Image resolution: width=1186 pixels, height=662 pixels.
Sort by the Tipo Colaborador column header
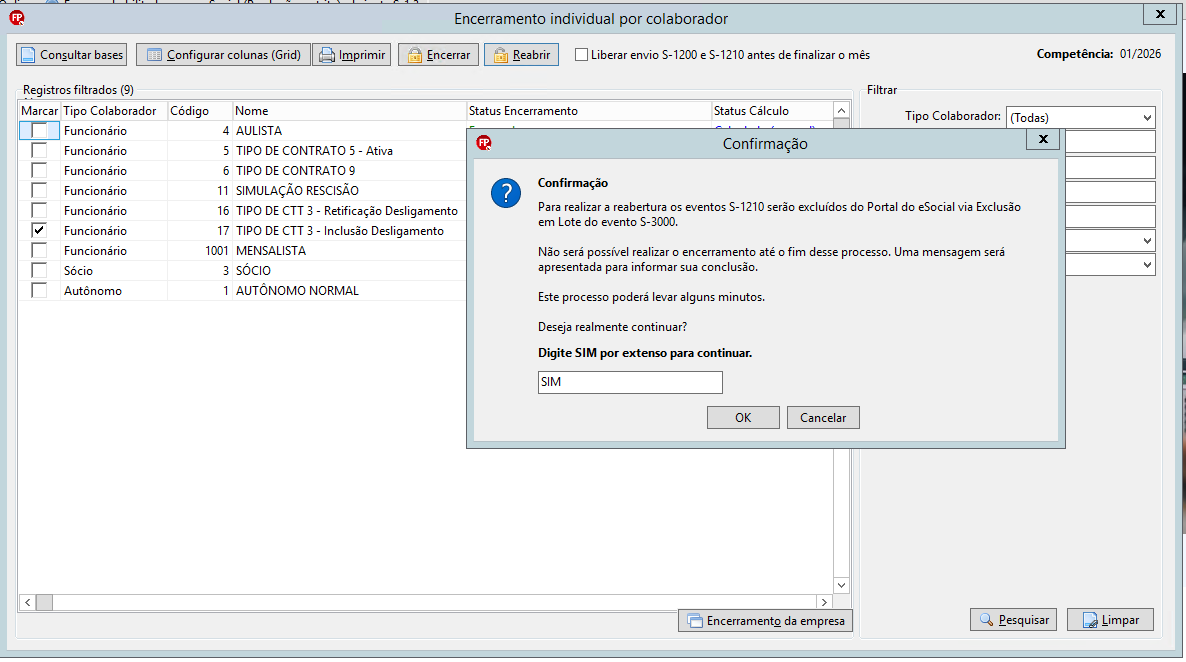[x=113, y=110]
